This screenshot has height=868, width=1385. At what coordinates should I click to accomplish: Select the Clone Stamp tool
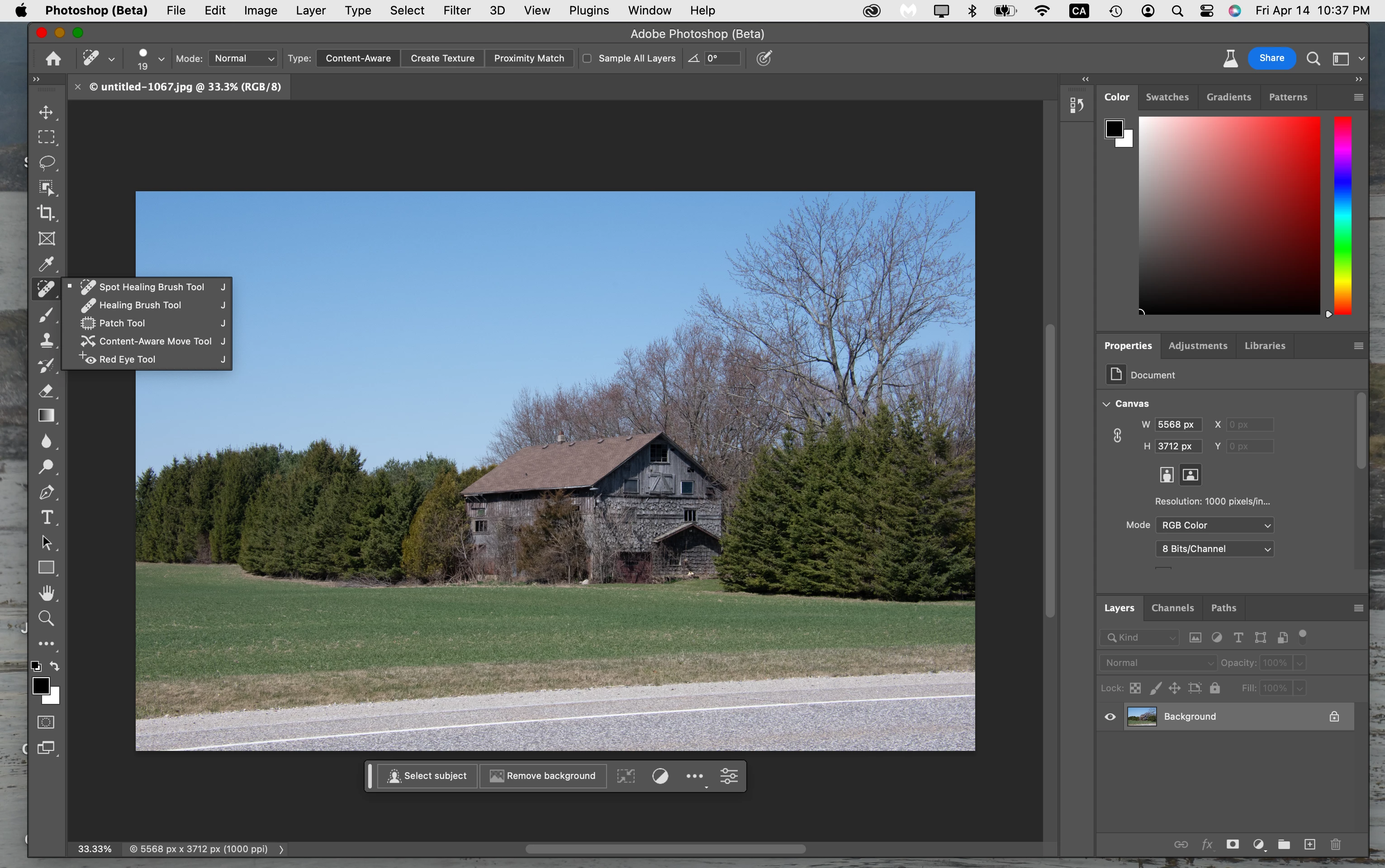click(47, 340)
